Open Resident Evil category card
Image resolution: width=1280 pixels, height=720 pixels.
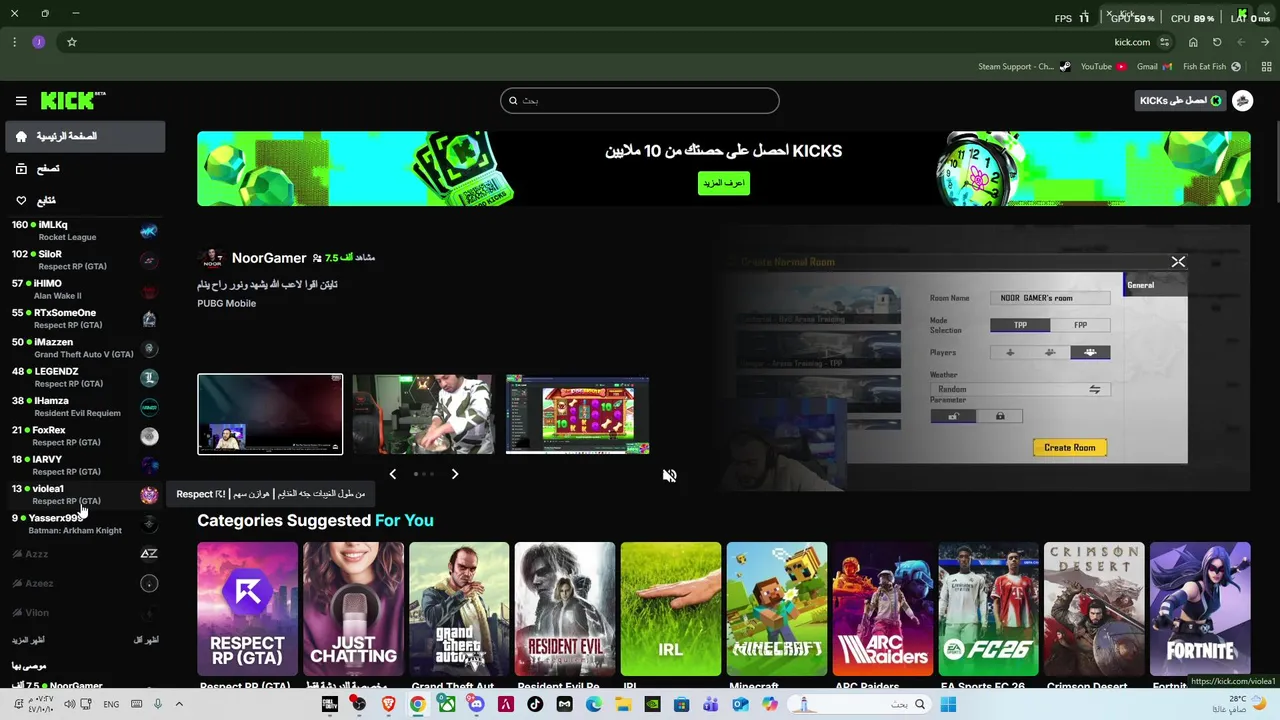[x=565, y=609]
